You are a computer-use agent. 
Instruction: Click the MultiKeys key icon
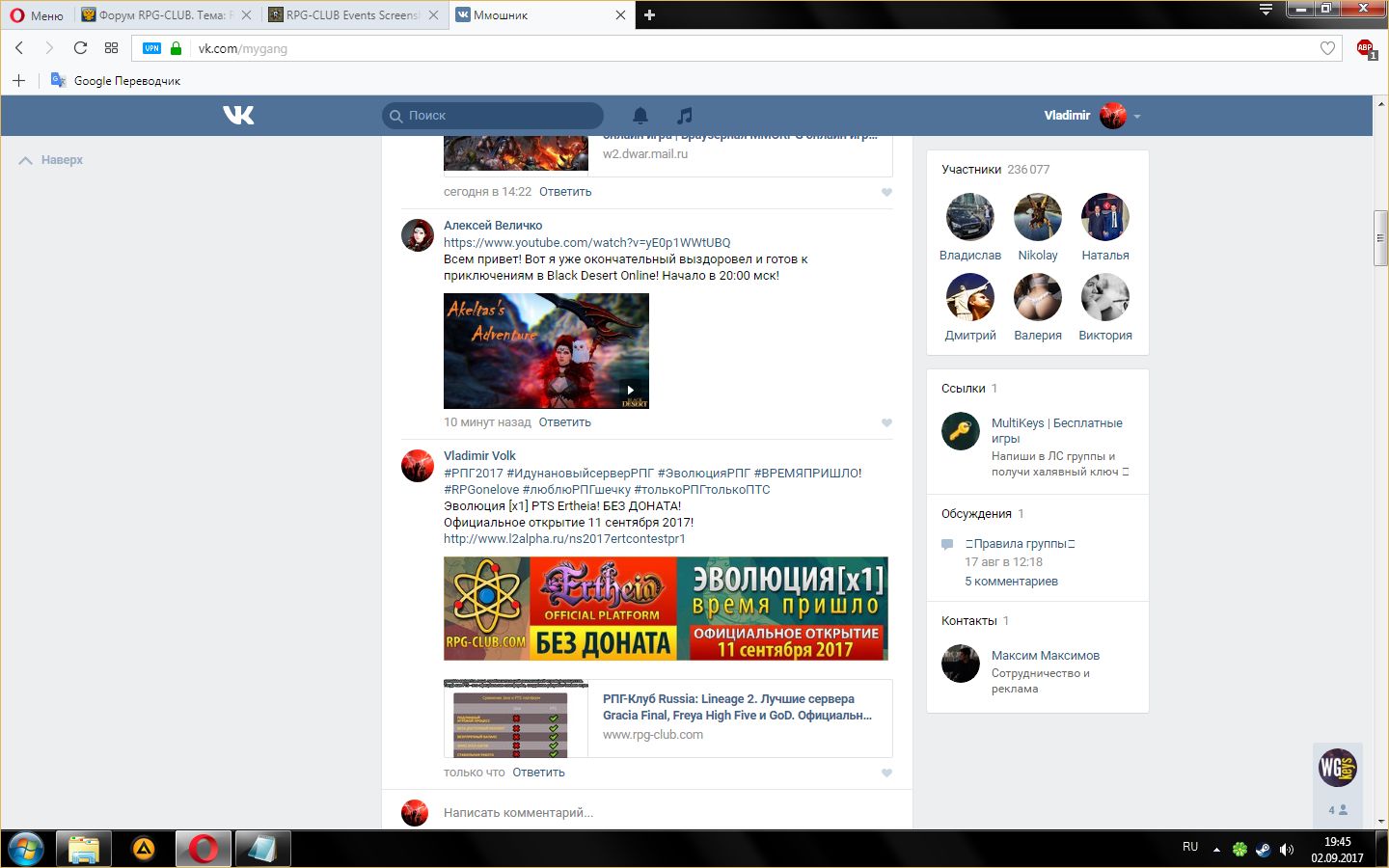961,431
